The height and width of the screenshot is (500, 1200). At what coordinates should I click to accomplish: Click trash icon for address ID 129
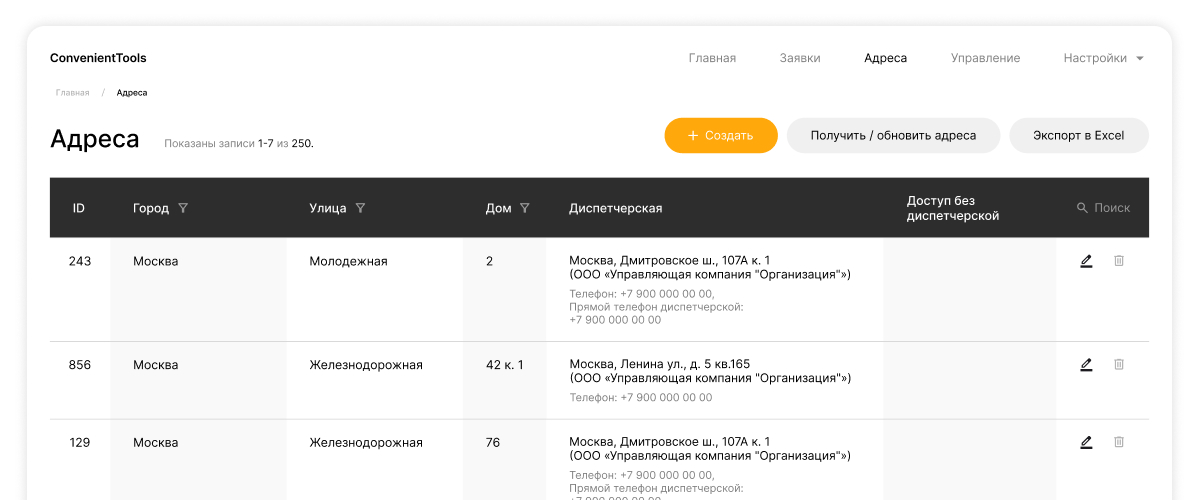point(1119,442)
